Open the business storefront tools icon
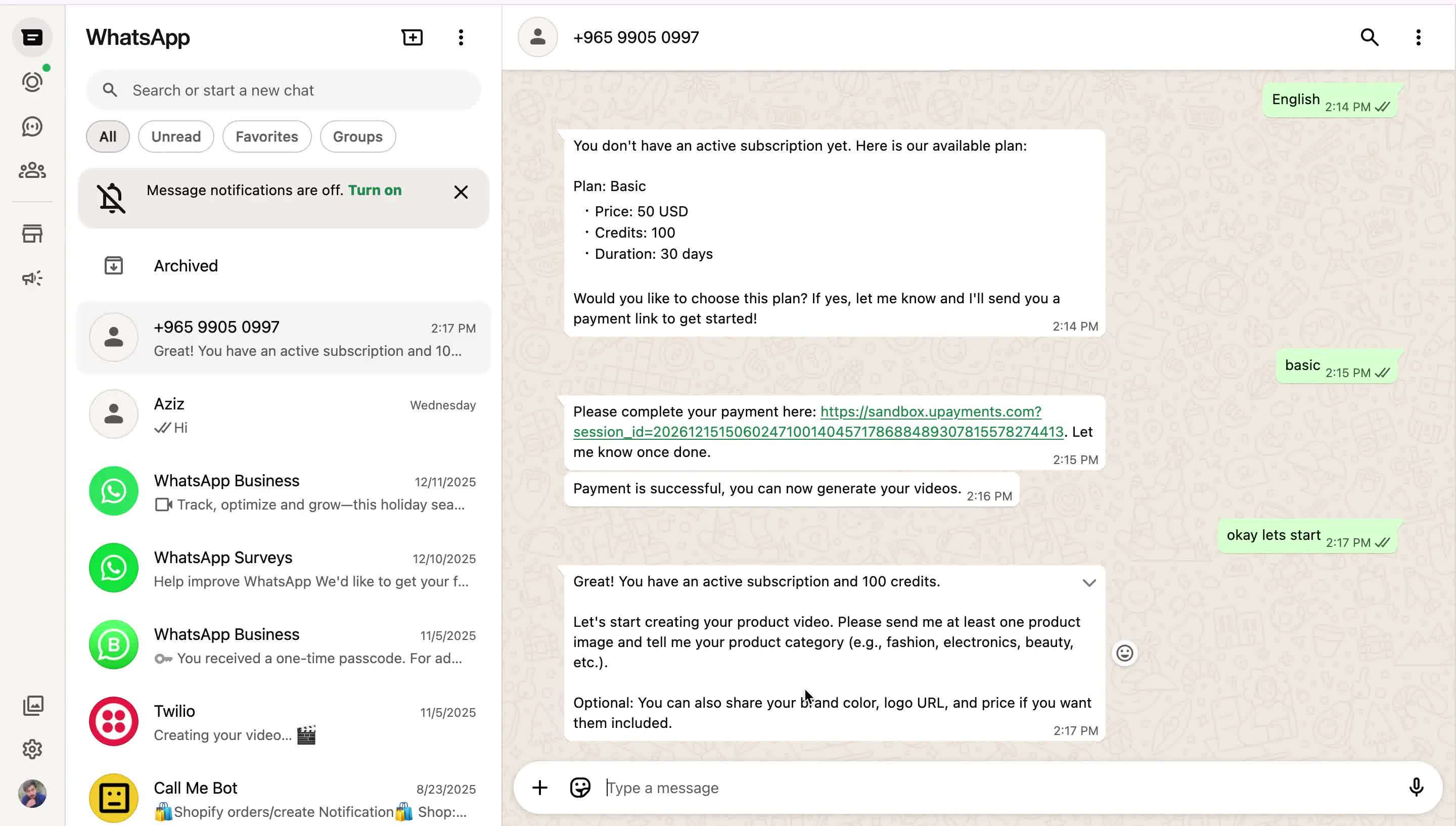 [32, 234]
